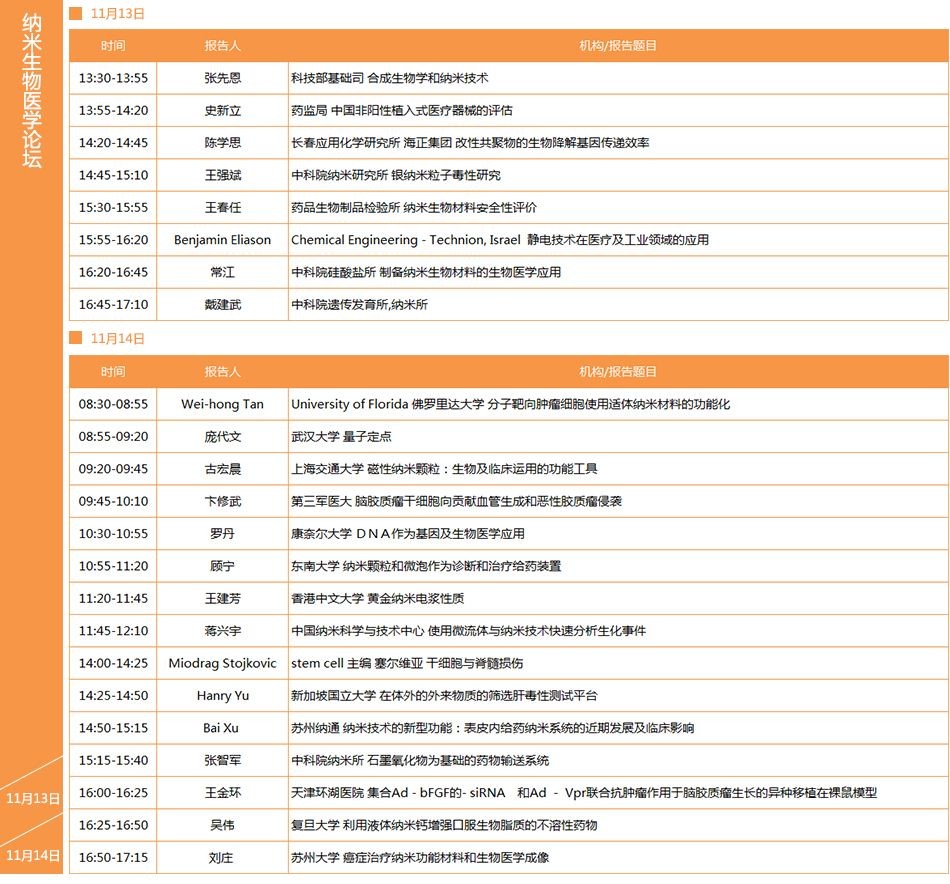Select the 13:55-14:20 time slot cell

[x=113, y=110]
